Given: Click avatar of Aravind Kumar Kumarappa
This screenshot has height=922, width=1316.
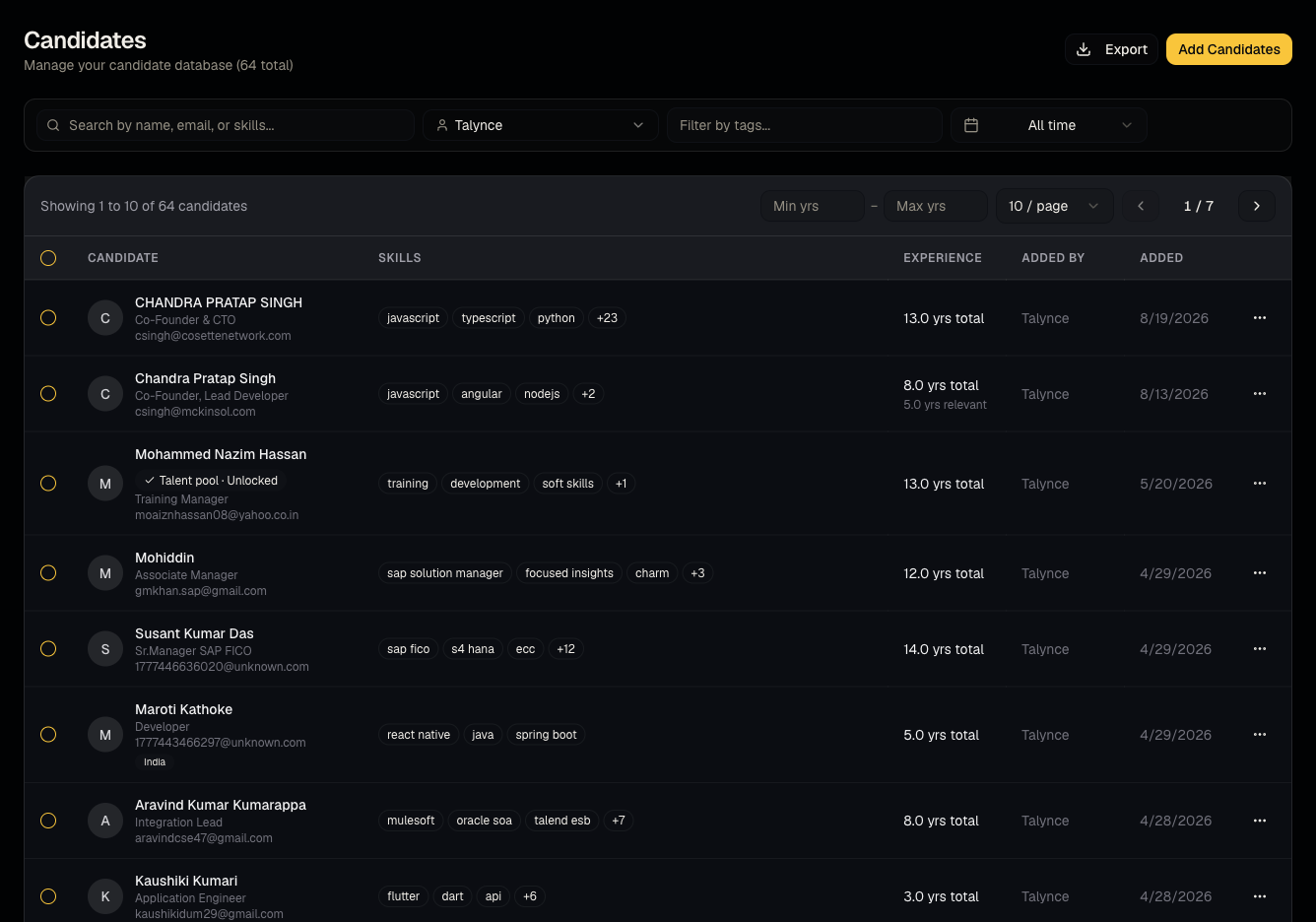Looking at the screenshot, I should [x=105, y=821].
